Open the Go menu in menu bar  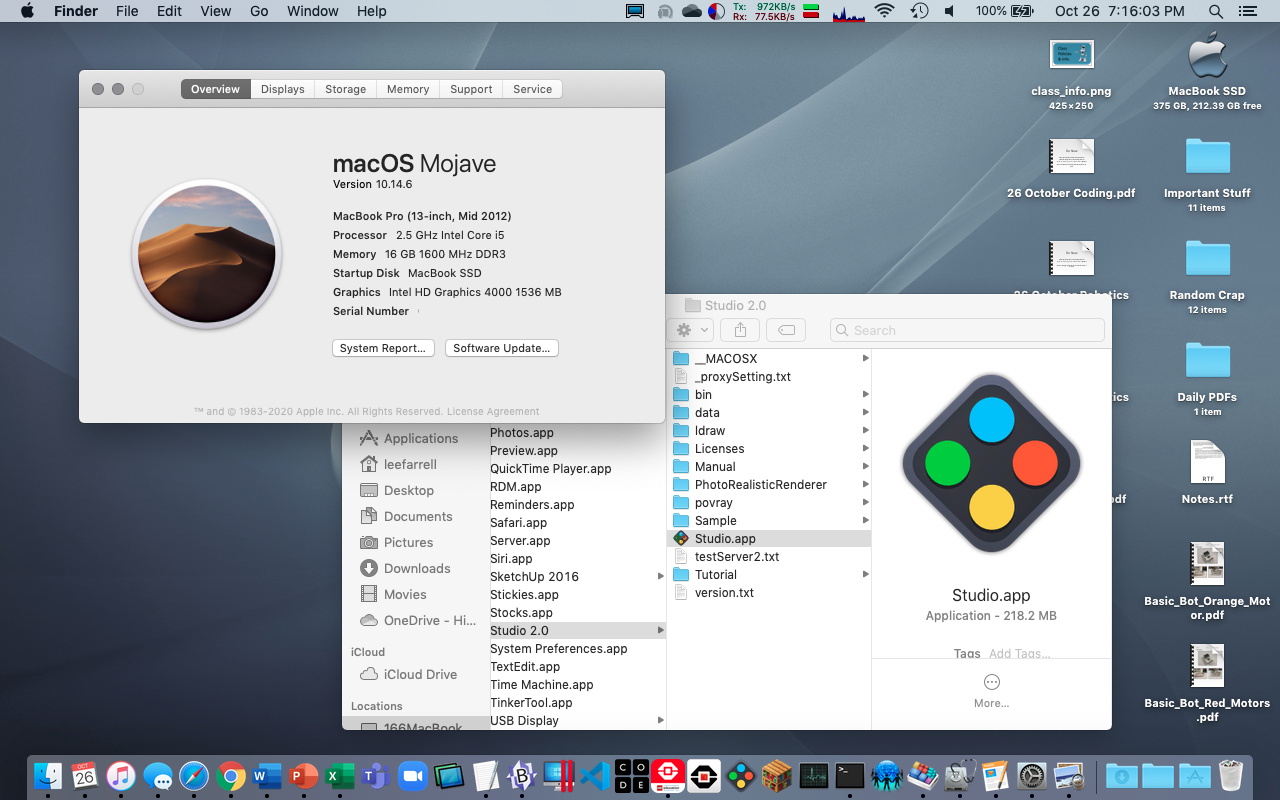(260, 11)
